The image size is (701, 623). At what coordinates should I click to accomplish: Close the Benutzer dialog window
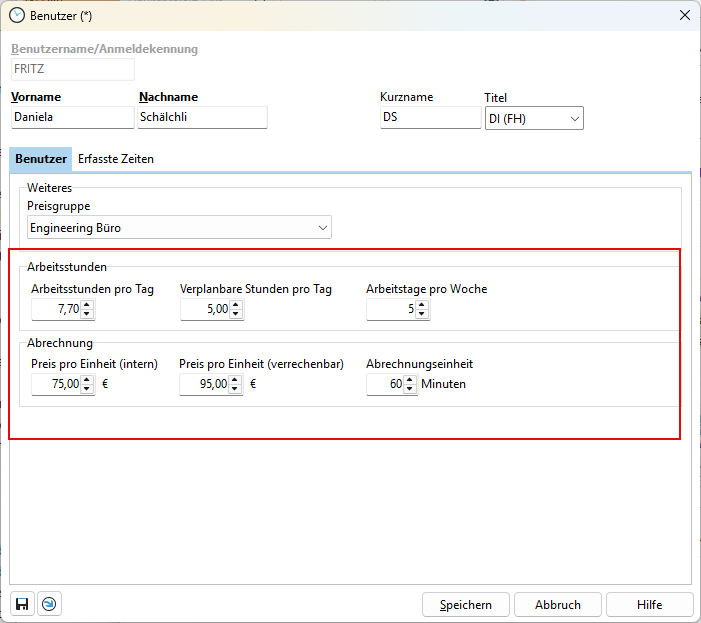(x=684, y=15)
